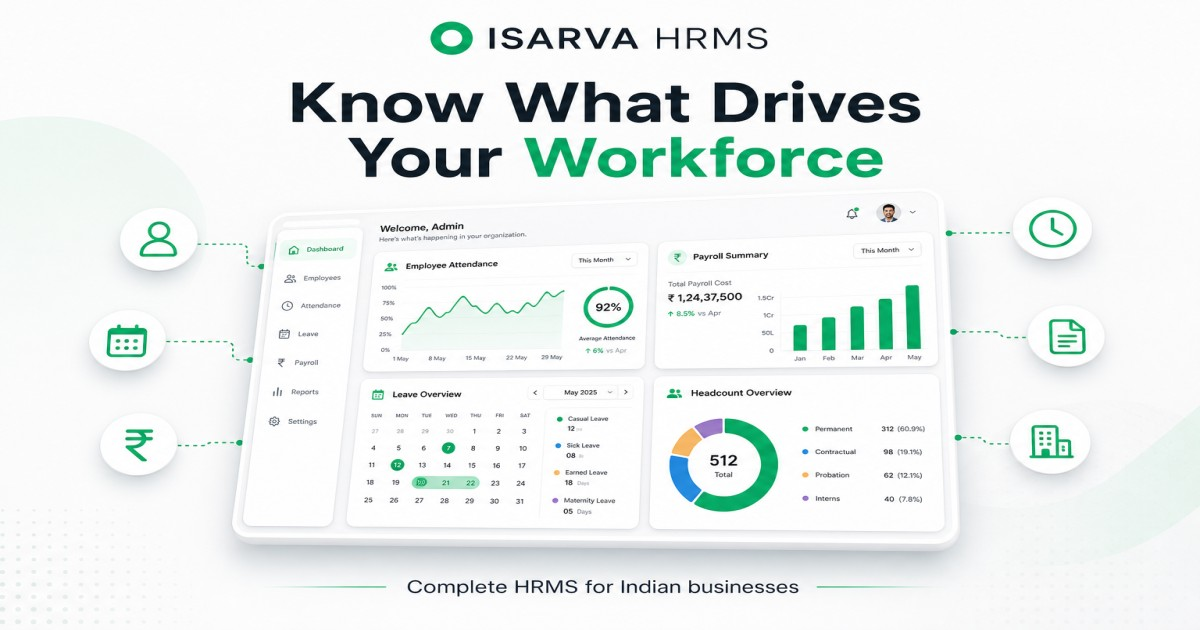Click the person icon circle beside the dashboard
The image size is (1200, 630).
(x=158, y=240)
